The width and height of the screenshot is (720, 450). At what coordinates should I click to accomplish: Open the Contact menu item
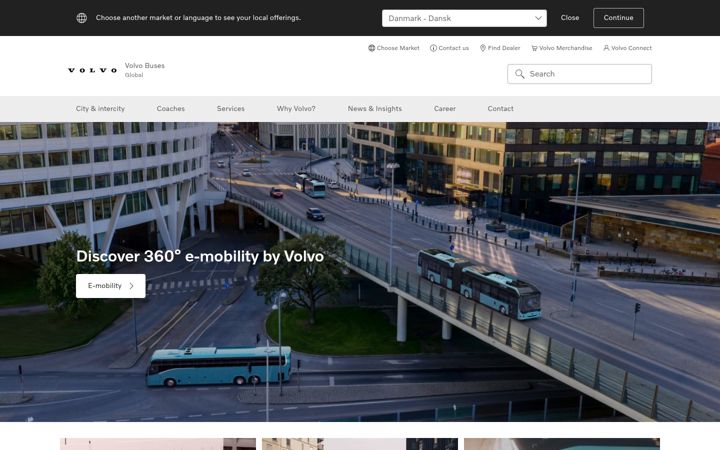[x=501, y=109]
